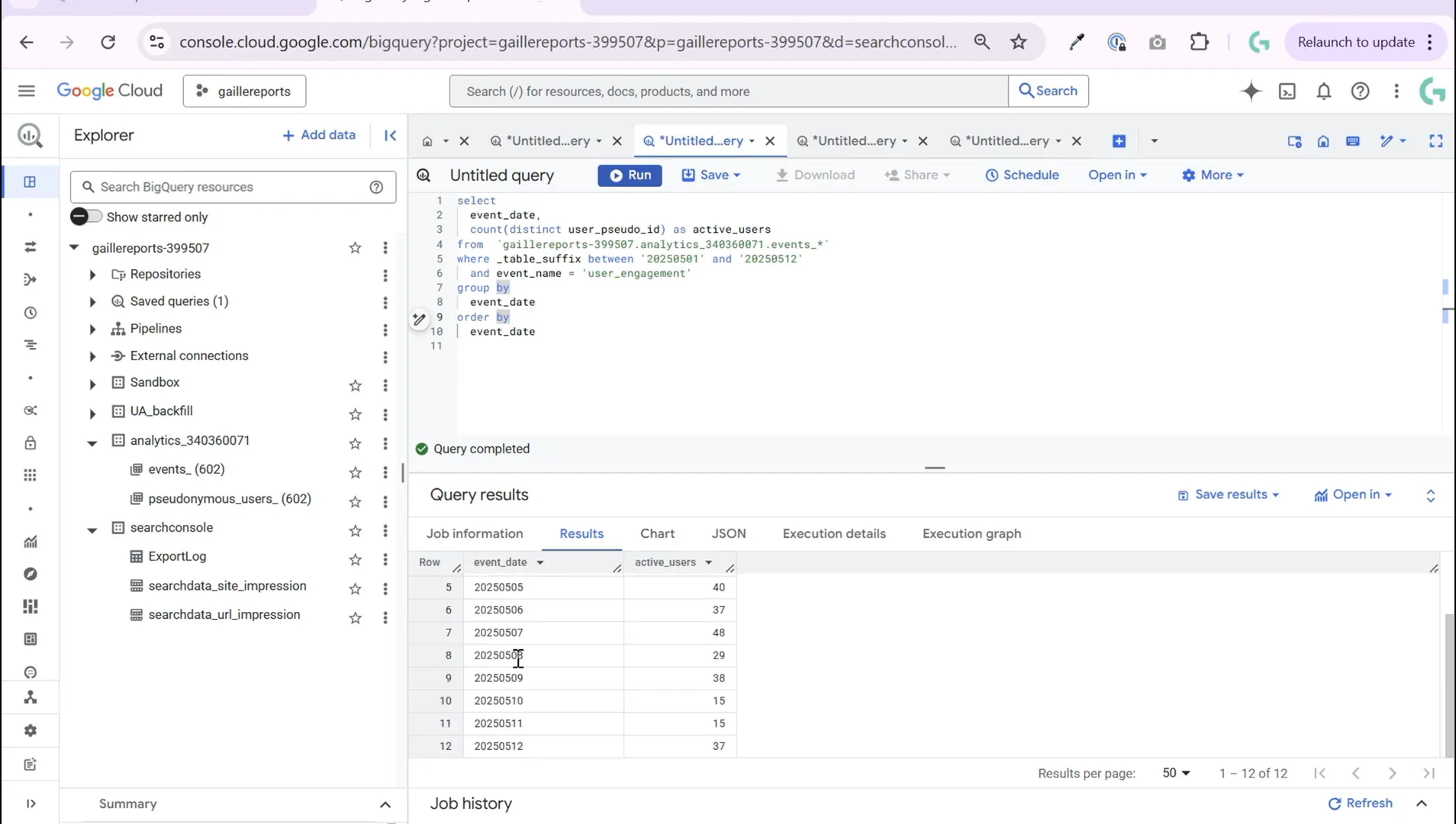This screenshot has height=824, width=1456.
Task: Click Add data button
Action: pyautogui.click(x=319, y=135)
